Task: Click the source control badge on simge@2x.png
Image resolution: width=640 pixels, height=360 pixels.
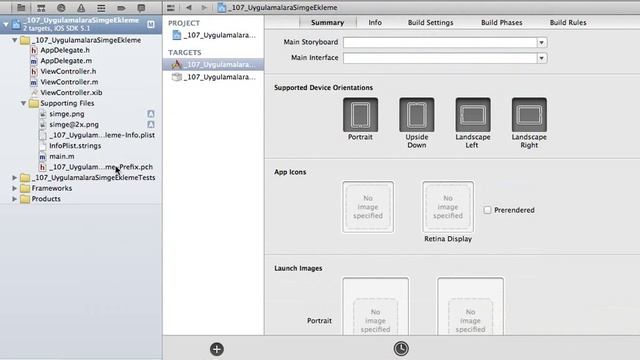Action: coord(151,124)
